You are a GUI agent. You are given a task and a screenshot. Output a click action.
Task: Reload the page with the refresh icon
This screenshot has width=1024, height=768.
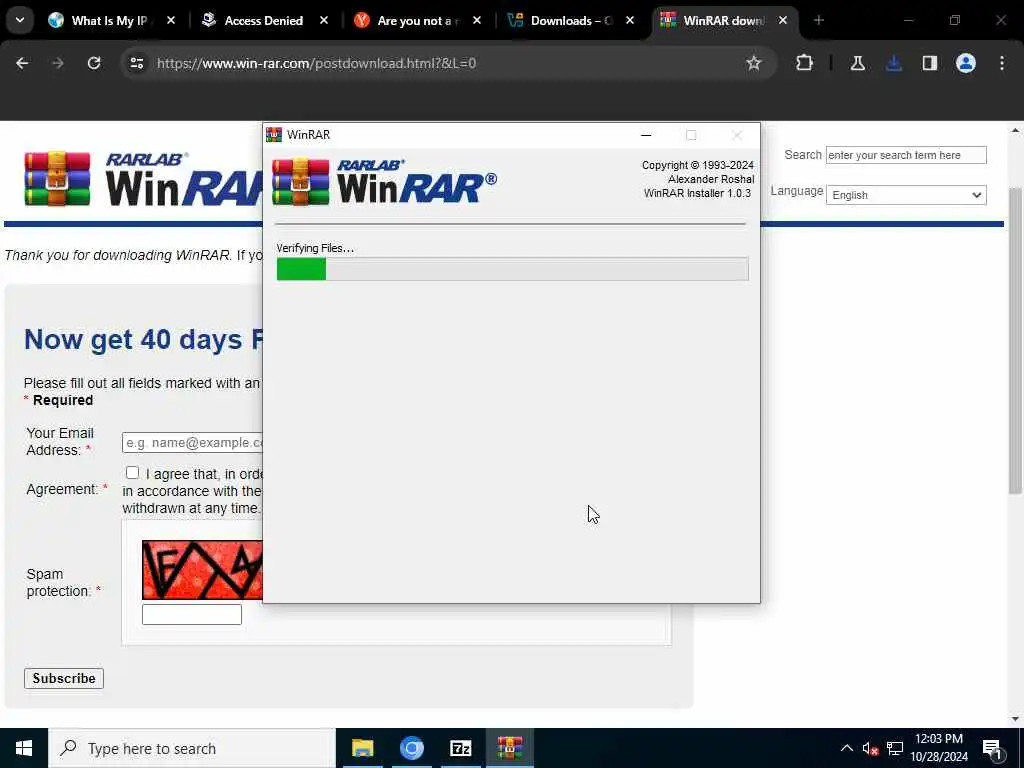tap(94, 63)
